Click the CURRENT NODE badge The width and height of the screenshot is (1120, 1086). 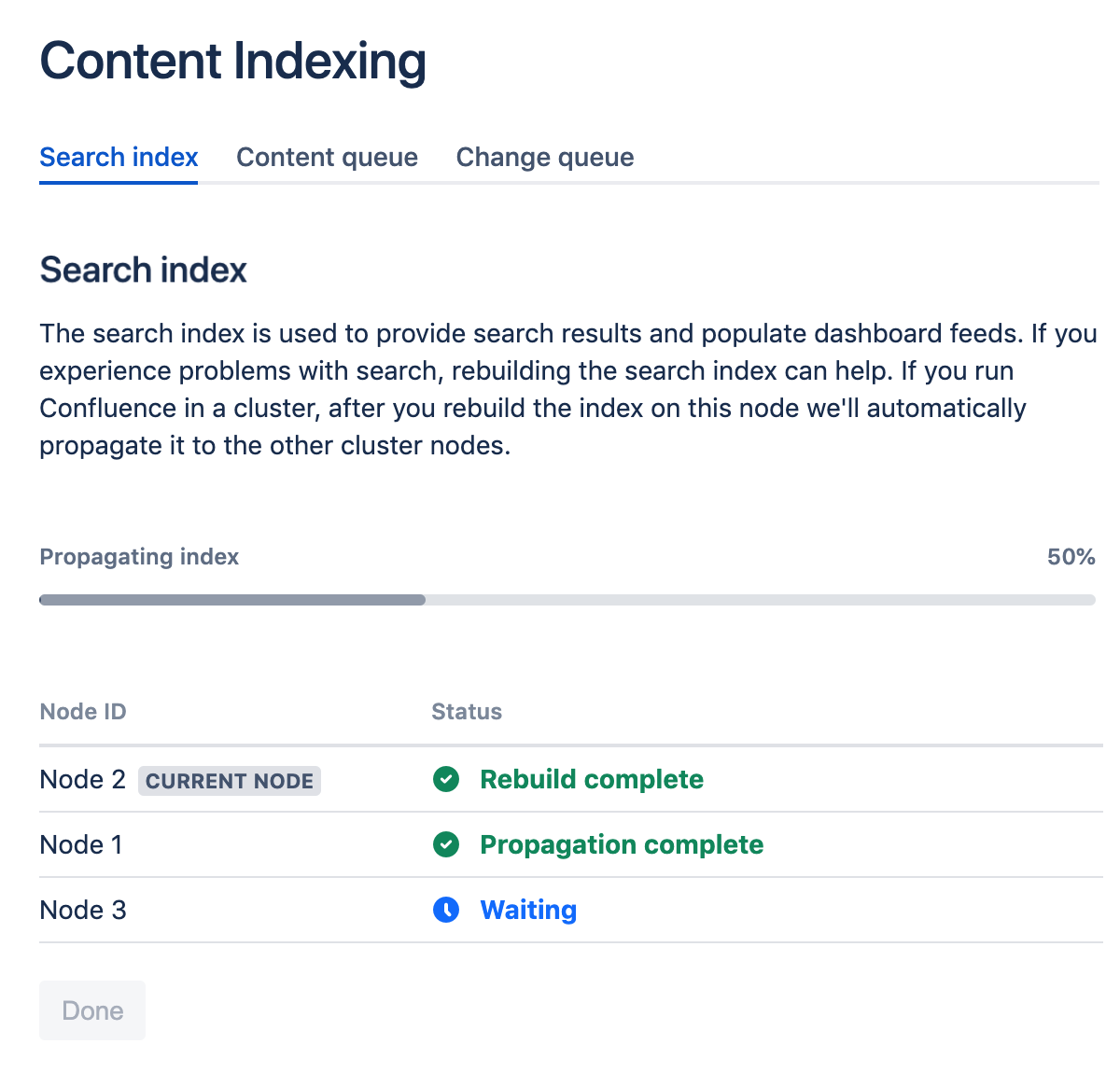(x=230, y=781)
